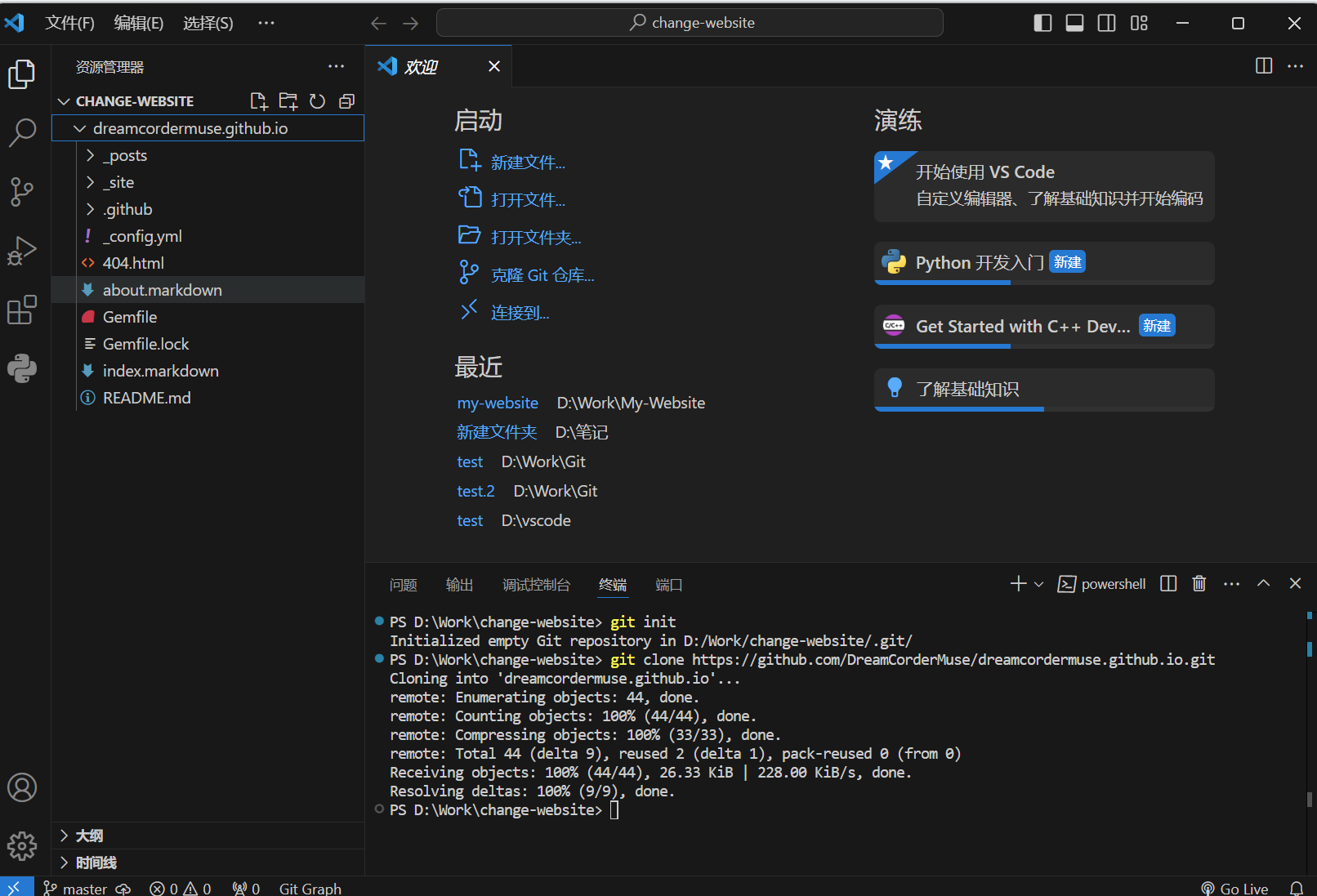Open the Source Control view
Image resolution: width=1317 pixels, height=896 pixels.
(x=22, y=192)
